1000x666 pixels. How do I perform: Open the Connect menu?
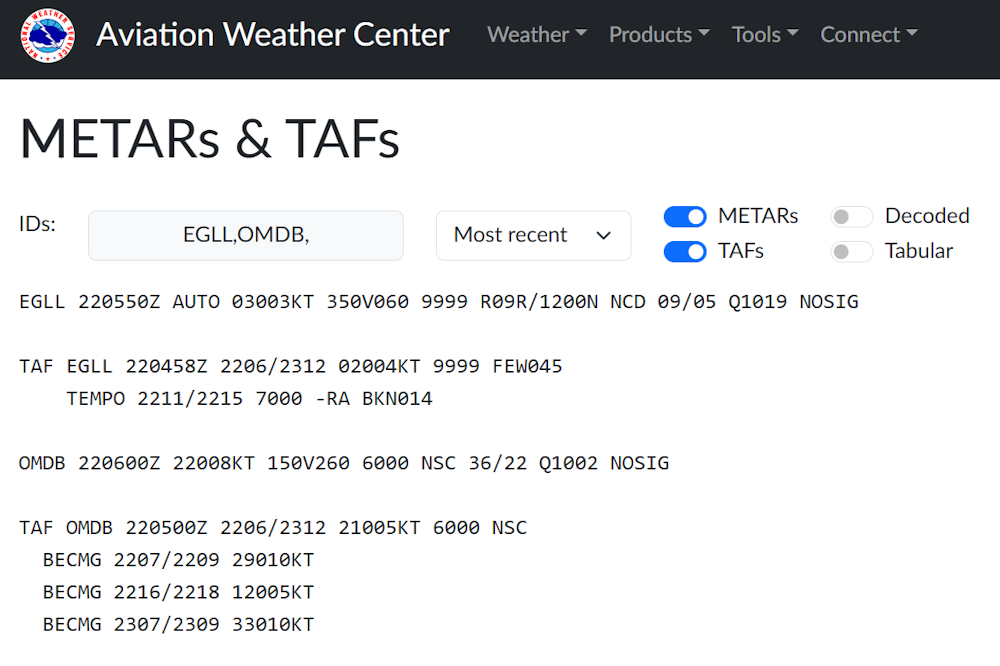pos(869,34)
